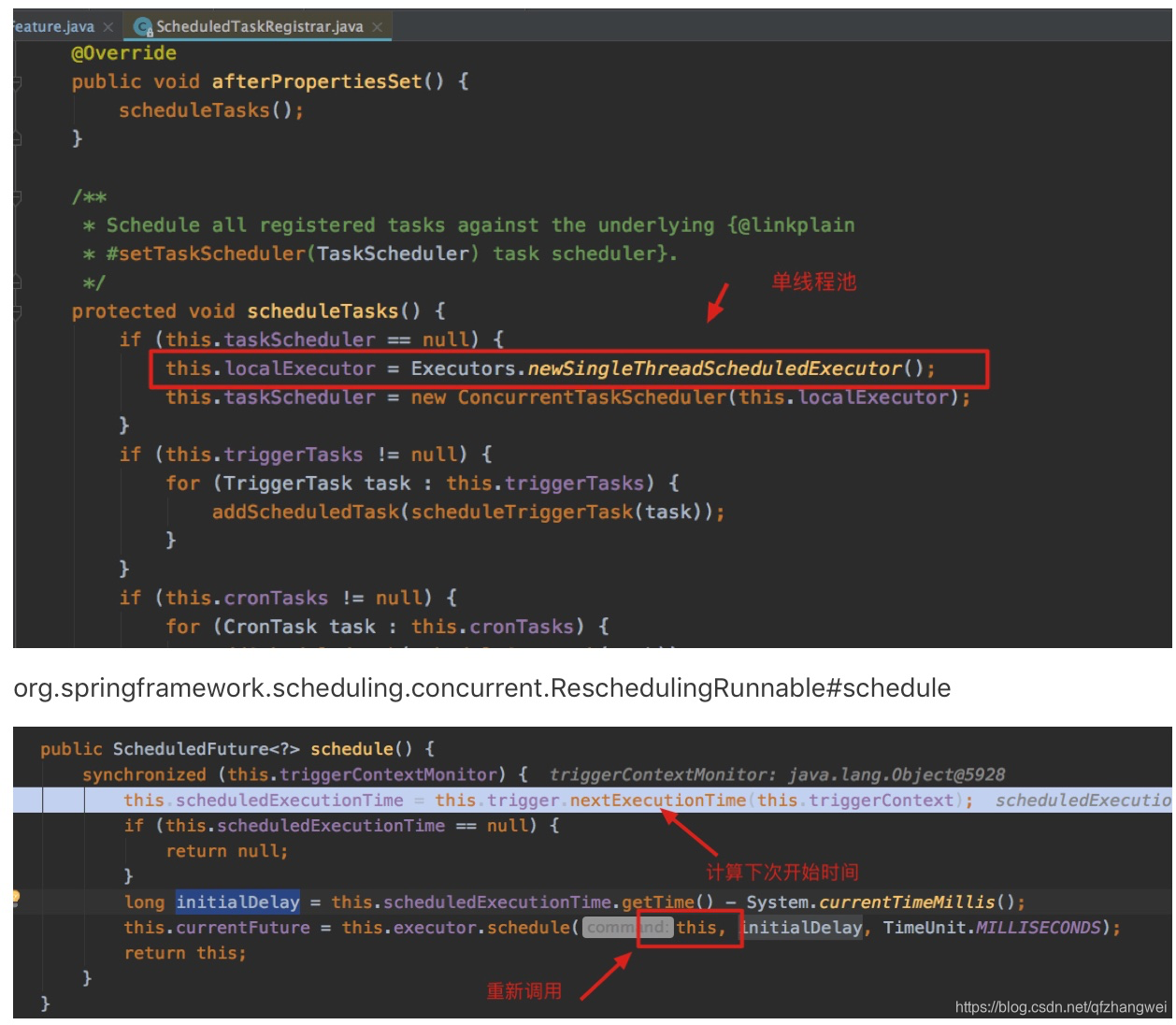Image resolution: width=1176 pixels, height=1025 pixels.
Task: Click the highlighted initialDelay selection
Action: pos(237,902)
